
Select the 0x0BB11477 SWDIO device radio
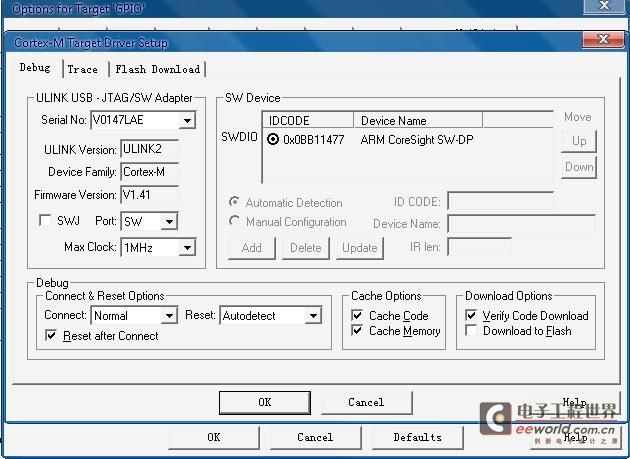(273, 139)
